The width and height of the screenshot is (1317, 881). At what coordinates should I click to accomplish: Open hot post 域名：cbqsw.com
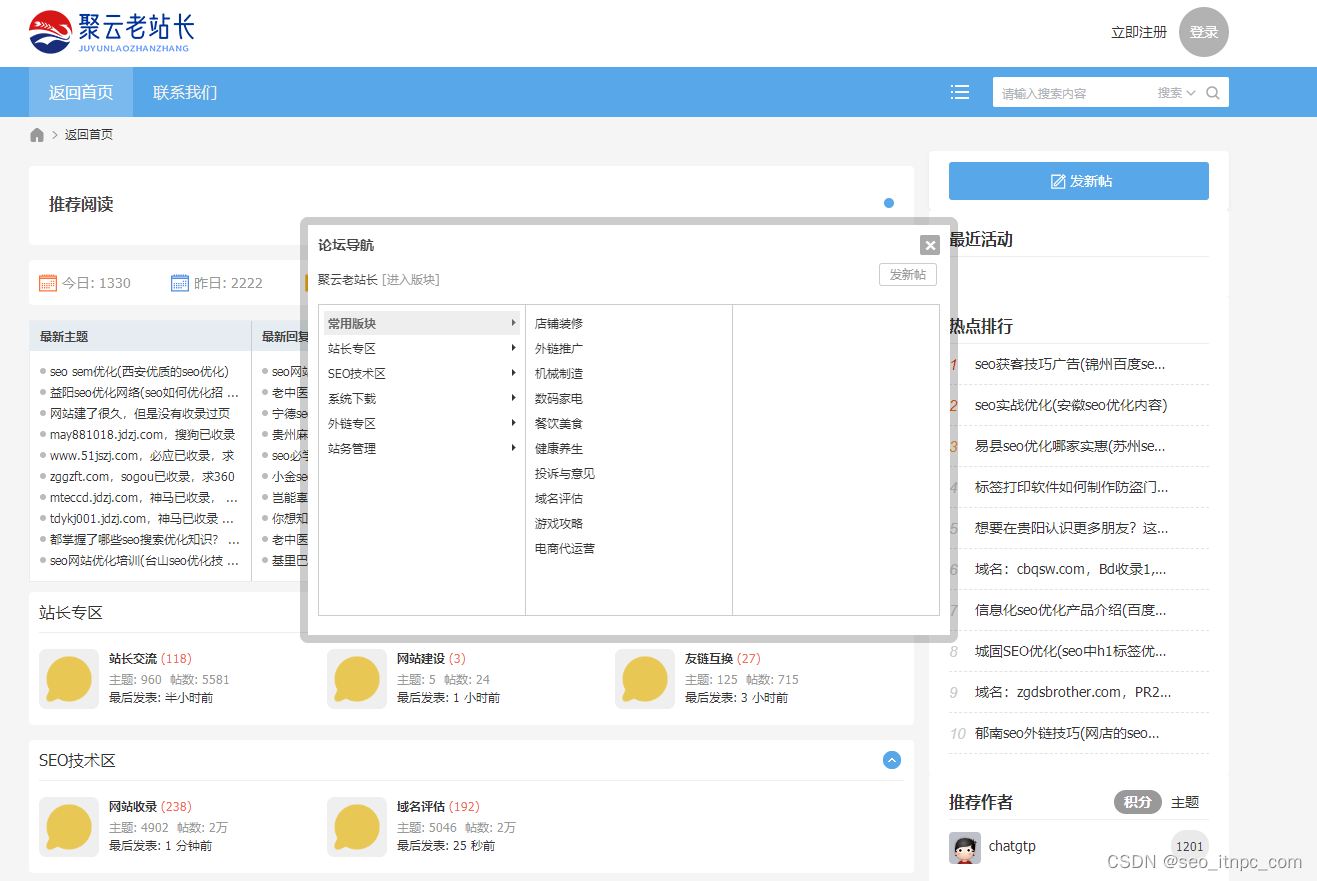click(x=1070, y=569)
